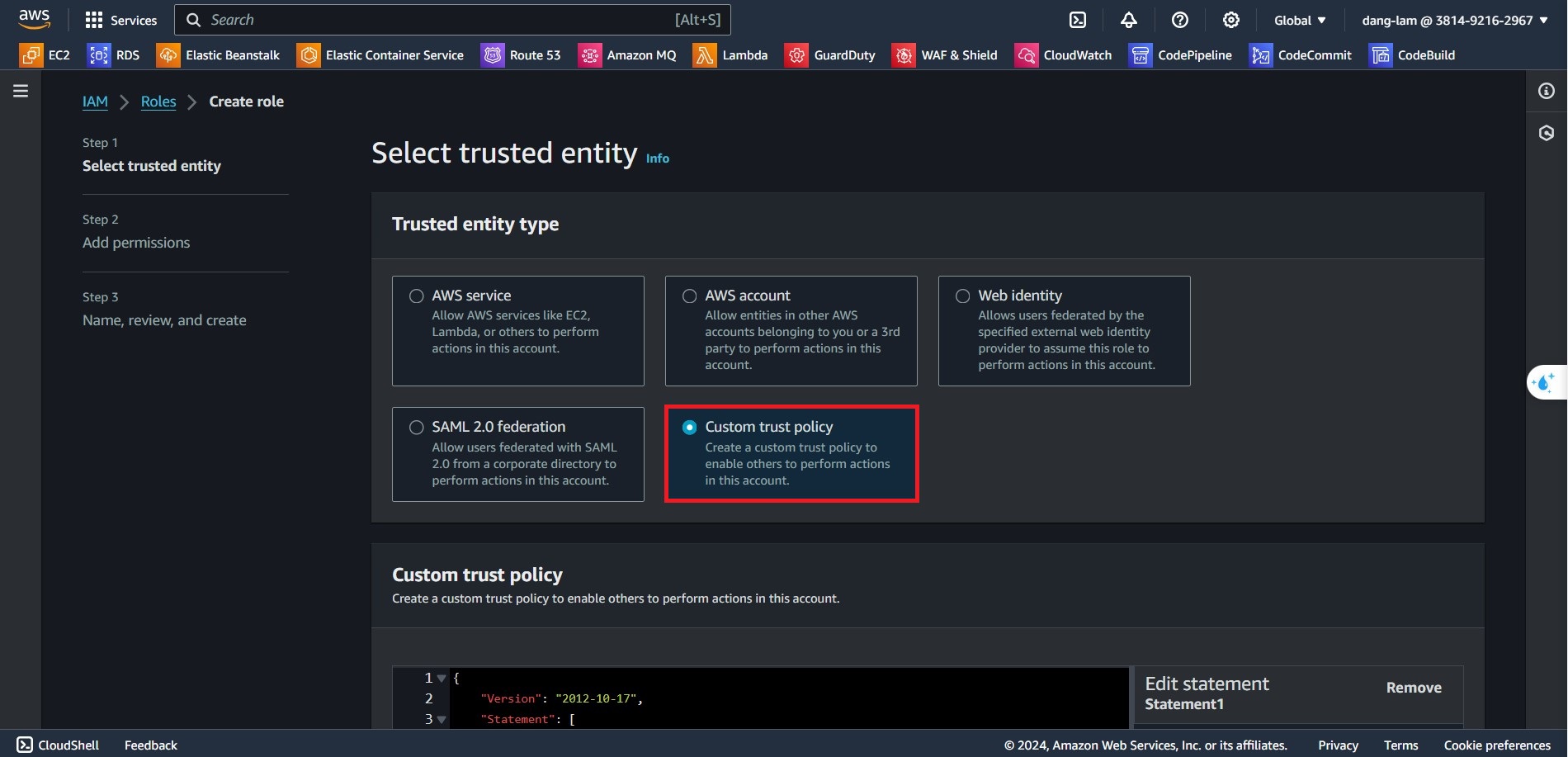Open the notifications bell
Viewport: 1568px width, 757px height.
click(1129, 20)
